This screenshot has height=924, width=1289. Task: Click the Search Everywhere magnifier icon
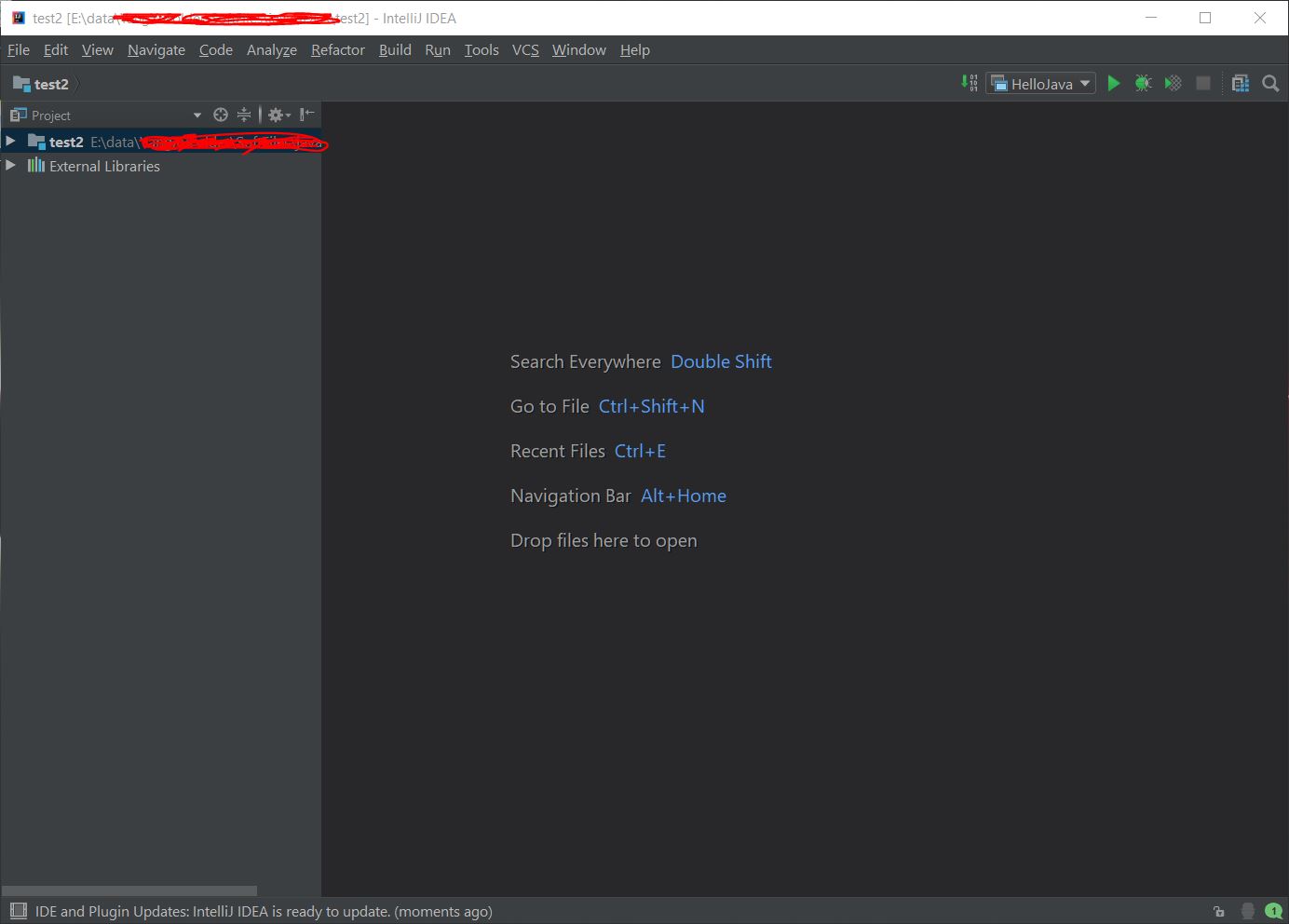tap(1270, 84)
